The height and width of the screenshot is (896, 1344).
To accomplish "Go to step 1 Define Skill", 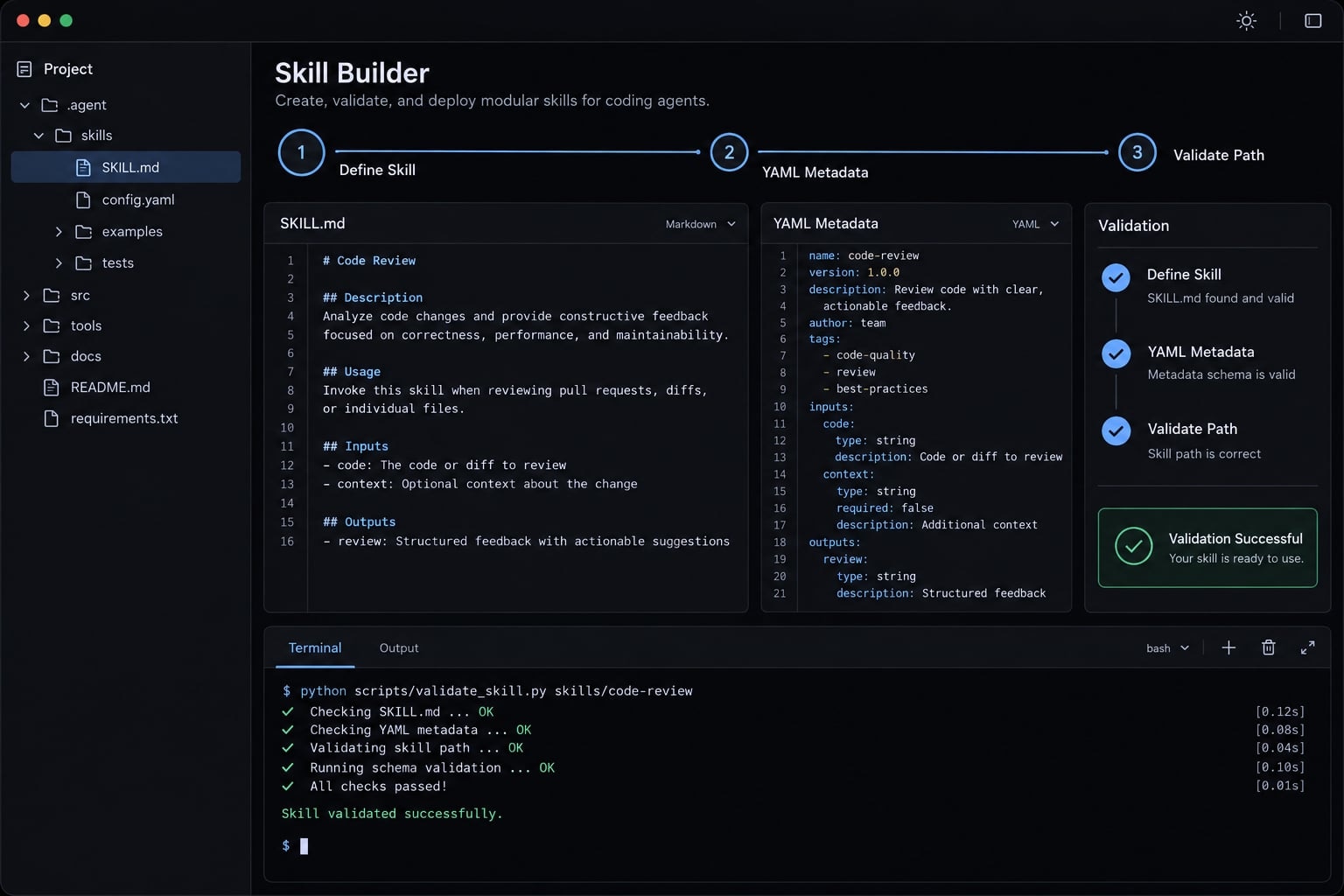I will pyautogui.click(x=302, y=152).
